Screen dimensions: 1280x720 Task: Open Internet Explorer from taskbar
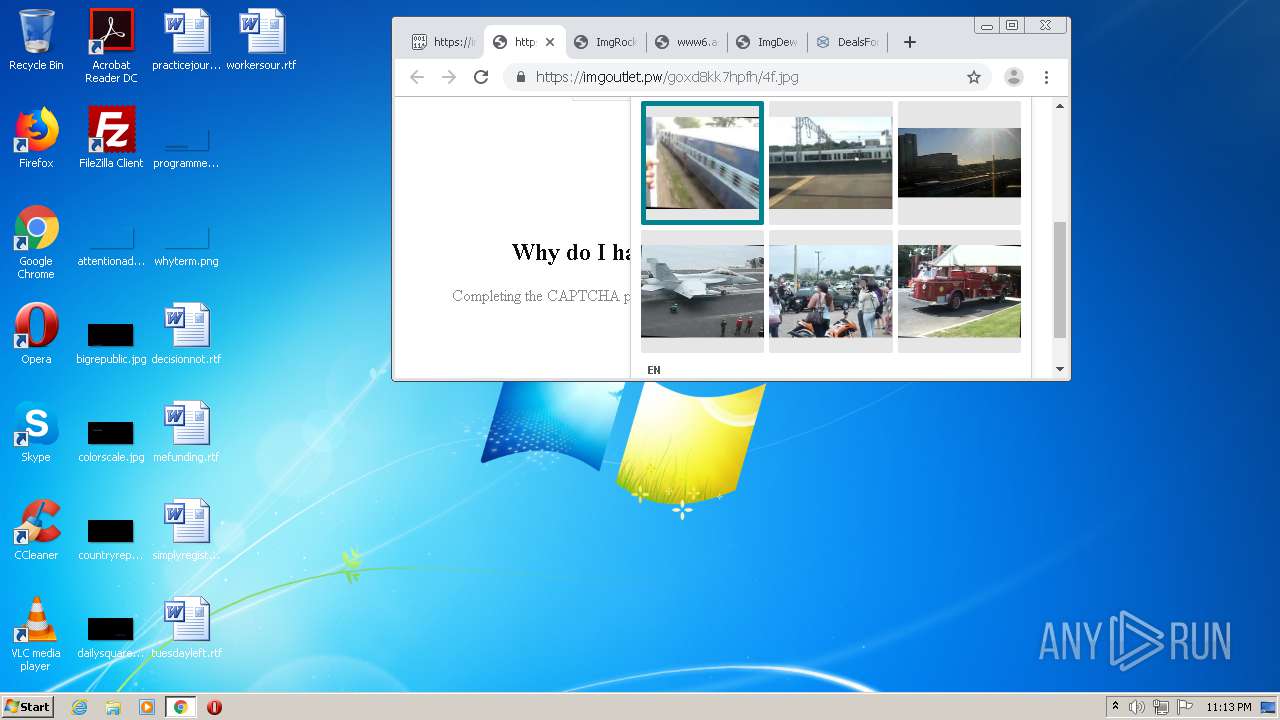click(x=79, y=707)
